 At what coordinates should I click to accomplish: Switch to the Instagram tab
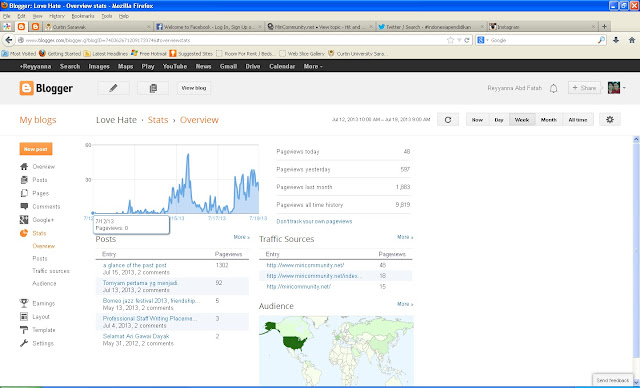click(542, 27)
